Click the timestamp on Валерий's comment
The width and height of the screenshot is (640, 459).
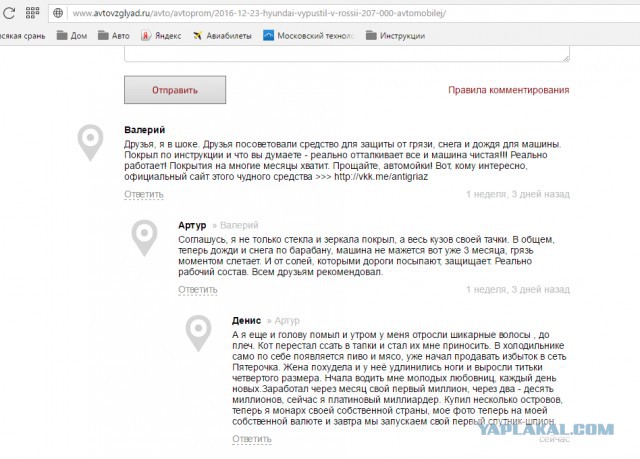(x=518, y=194)
